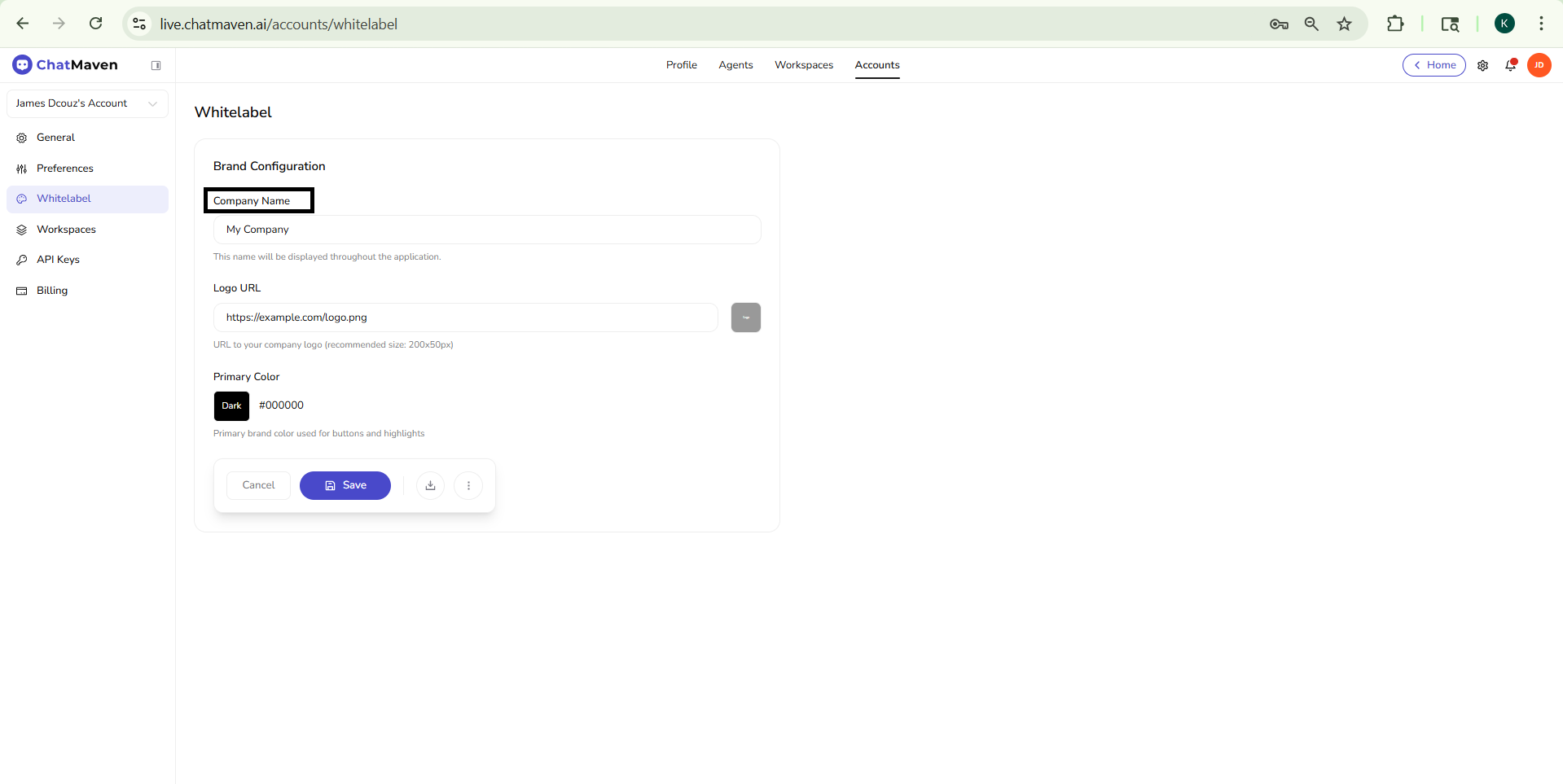Click the Cancel button
The width and height of the screenshot is (1563, 784).
pos(258,485)
